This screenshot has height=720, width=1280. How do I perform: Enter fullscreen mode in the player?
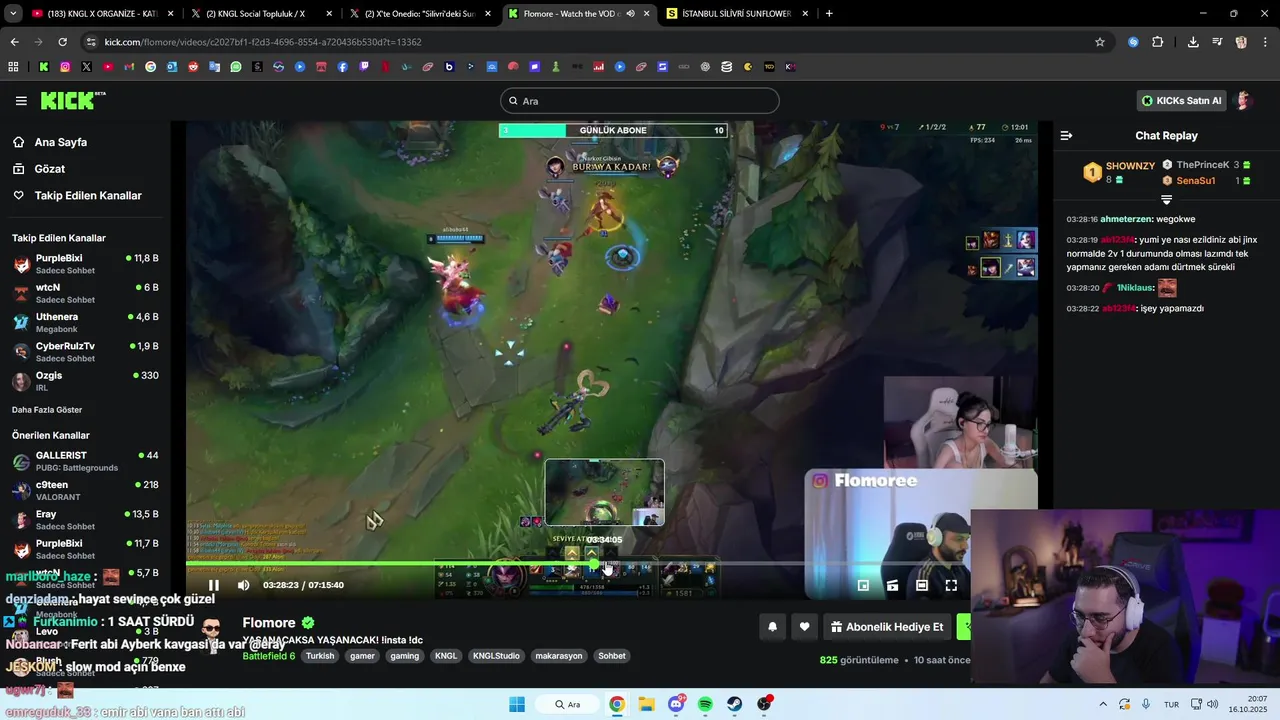pyautogui.click(x=951, y=585)
